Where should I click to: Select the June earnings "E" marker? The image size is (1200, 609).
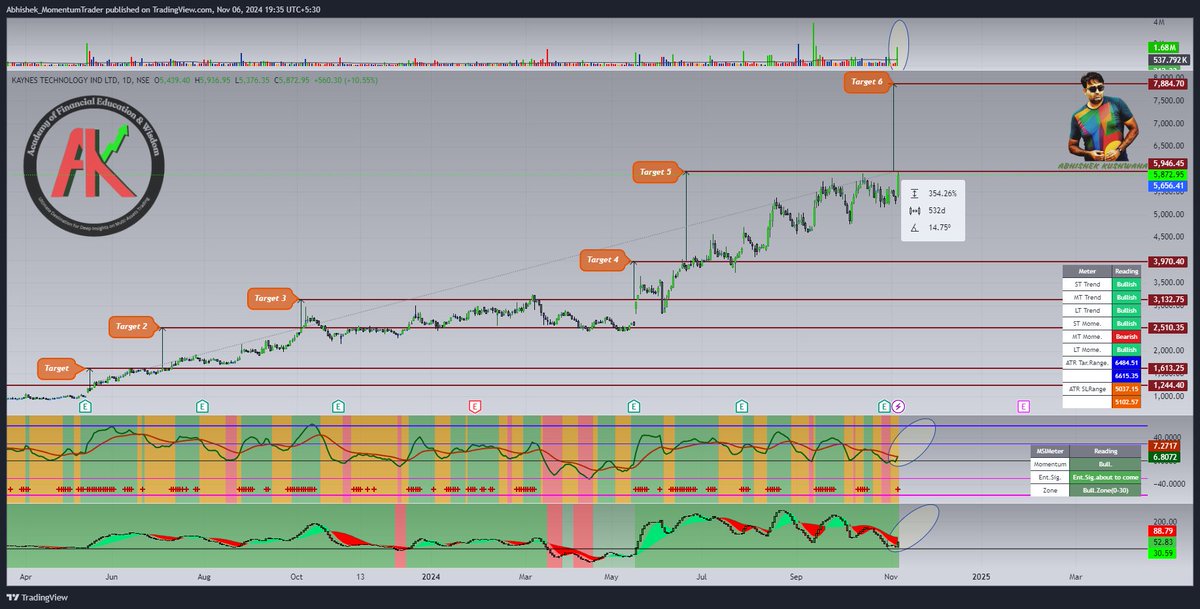[86, 407]
